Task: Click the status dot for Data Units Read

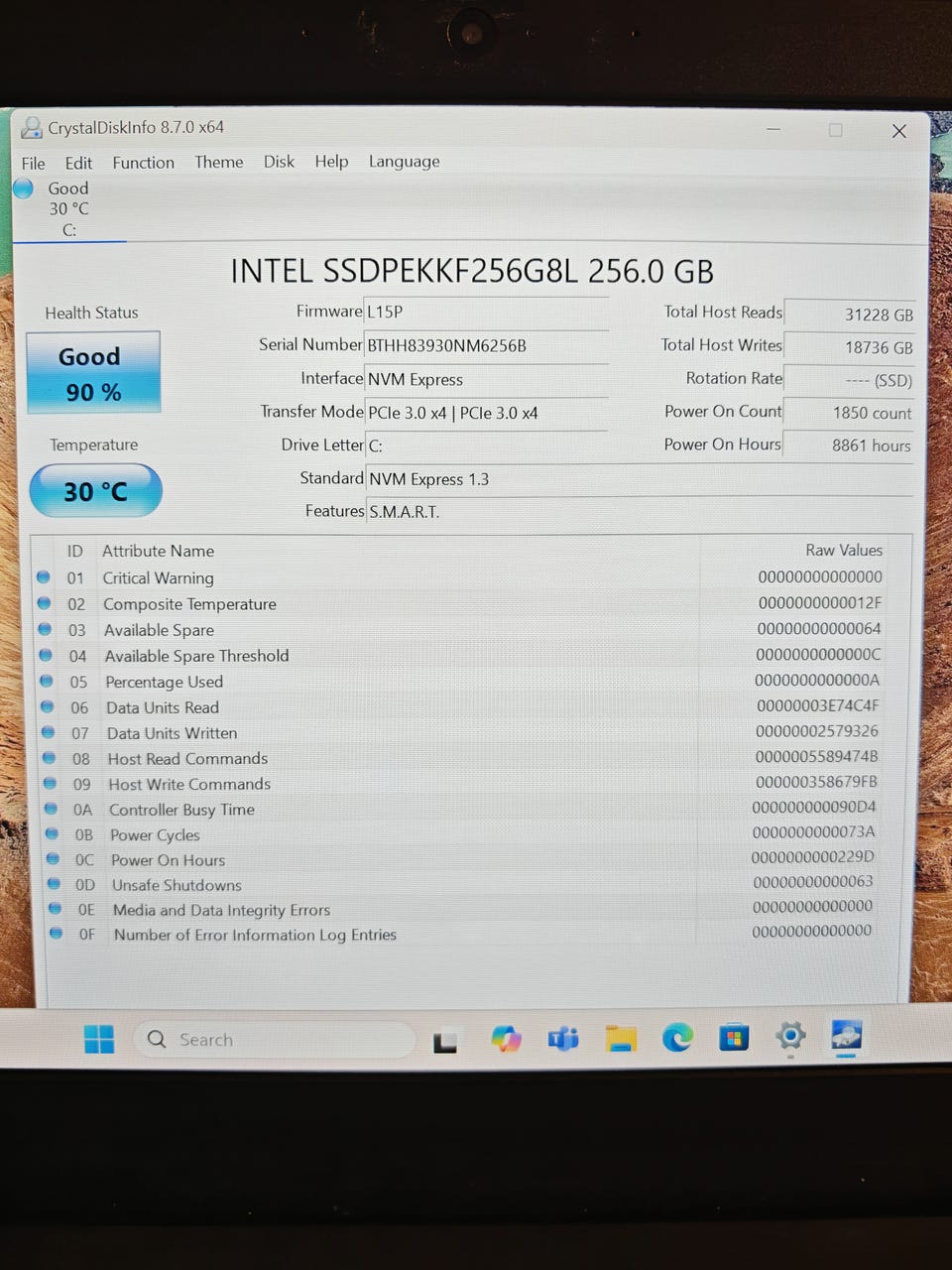Action: click(x=48, y=705)
